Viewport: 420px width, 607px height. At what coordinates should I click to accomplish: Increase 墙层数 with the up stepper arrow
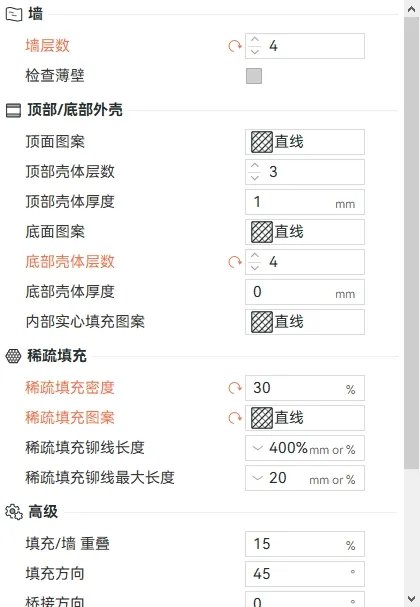[255, 40]
